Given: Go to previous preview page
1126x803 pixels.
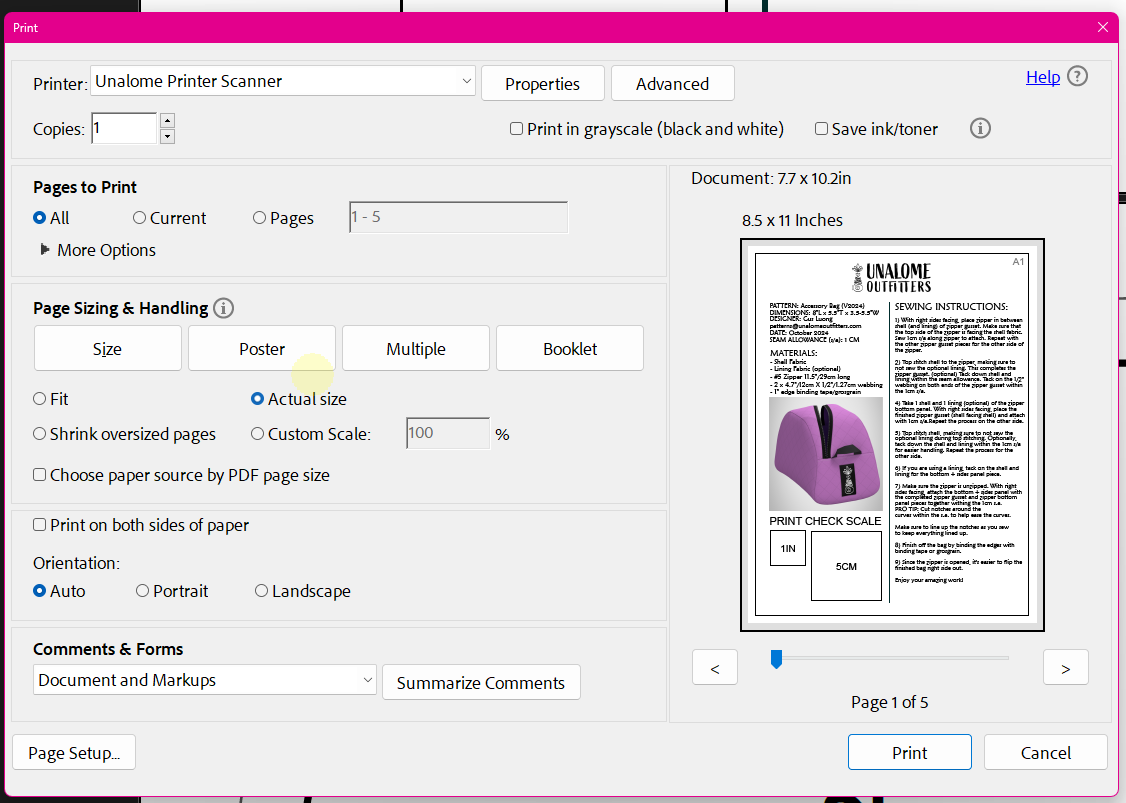Looking at the screenshot, I should 714,668.
